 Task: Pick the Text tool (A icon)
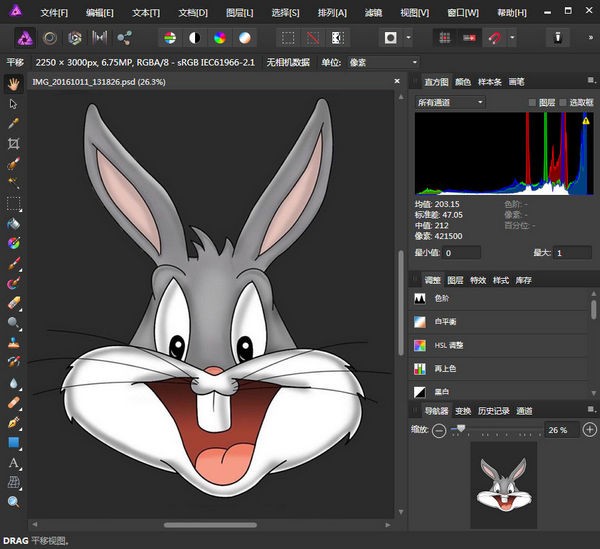[14, 463]
